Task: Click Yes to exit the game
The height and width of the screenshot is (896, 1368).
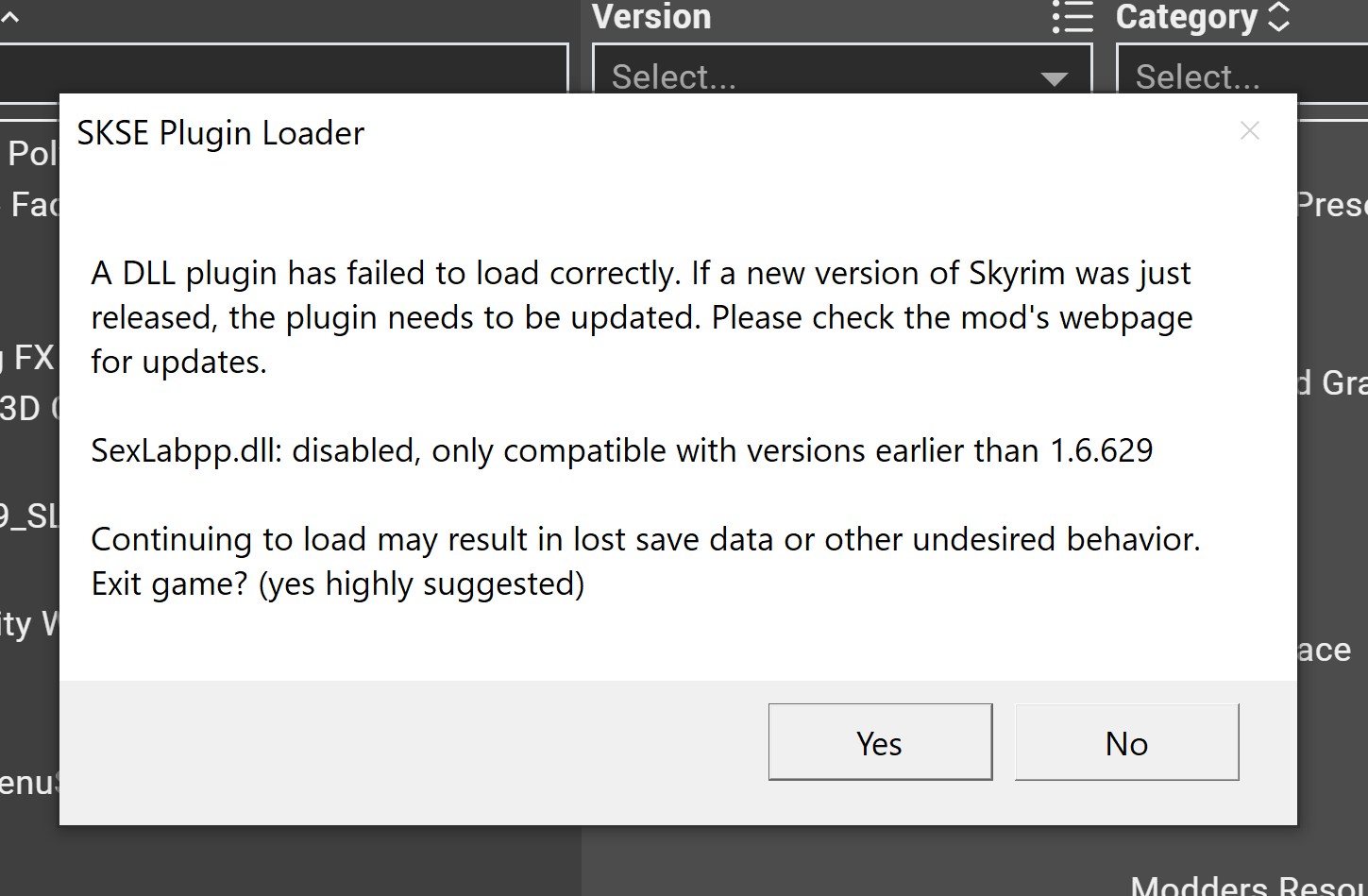Action: point(880,742)
